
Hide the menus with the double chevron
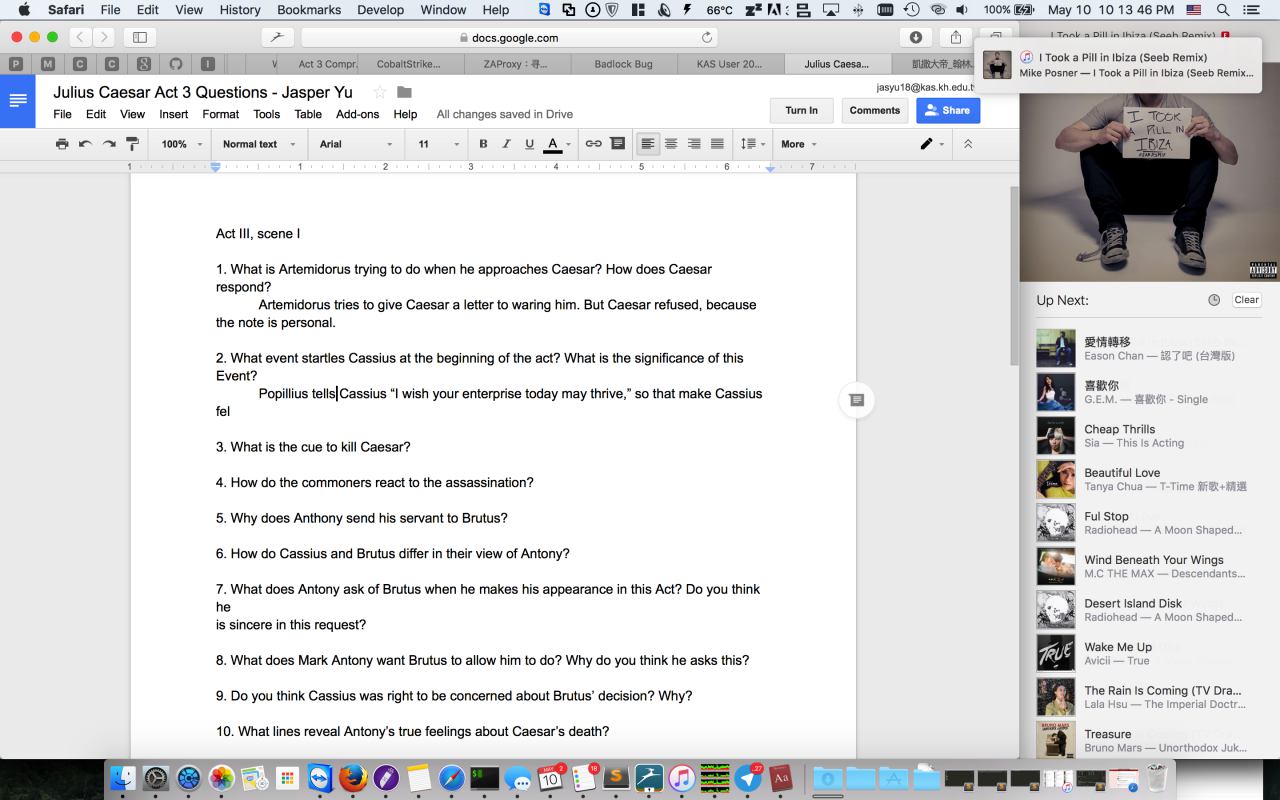[968, 144]
